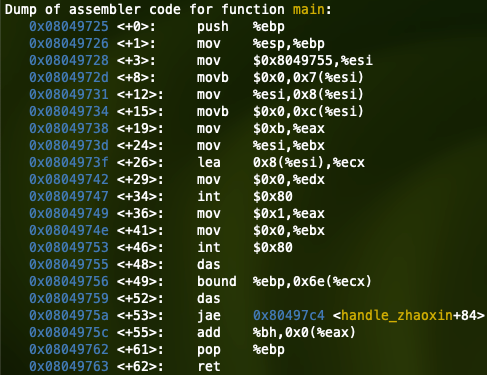
Task: Click address 0x08049725 on the first line
Action: coord(69,26)
